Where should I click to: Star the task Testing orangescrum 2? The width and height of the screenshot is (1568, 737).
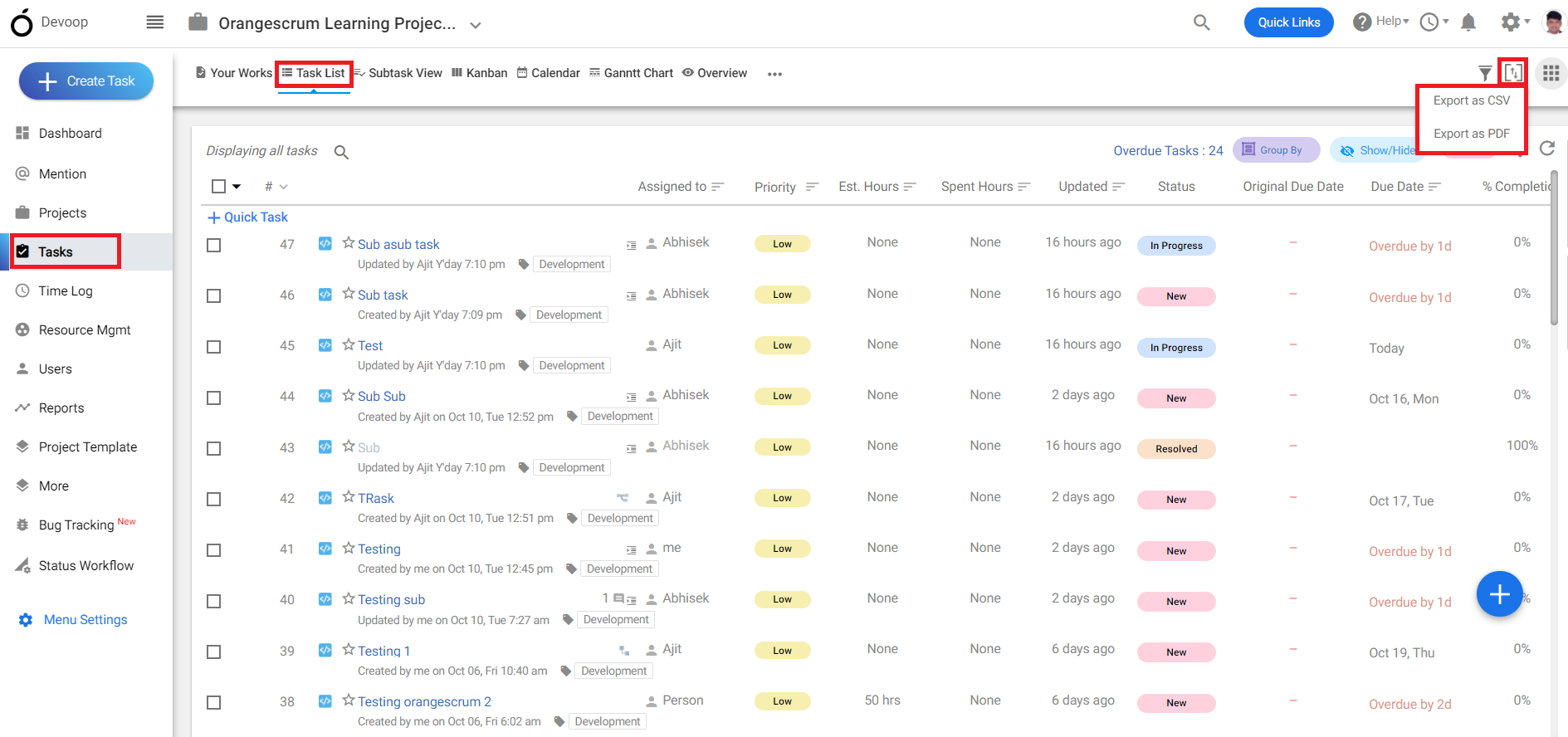click(349, 700)
